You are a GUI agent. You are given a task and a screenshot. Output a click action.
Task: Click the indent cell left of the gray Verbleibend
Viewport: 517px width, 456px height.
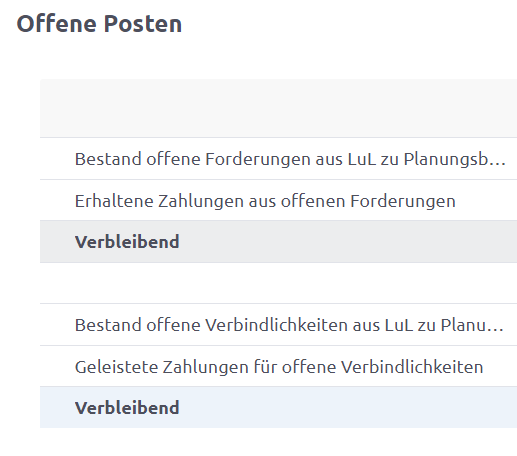point(57,241)
